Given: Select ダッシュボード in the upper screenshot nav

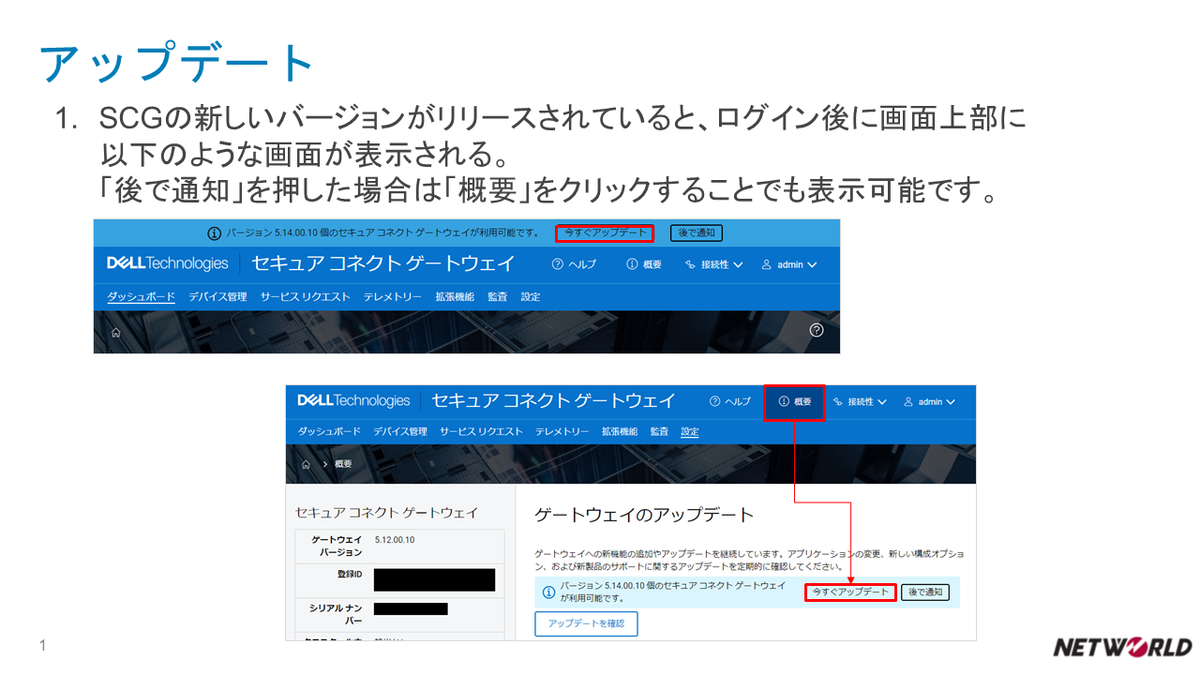Looking at the screenshot, I should (x=141, y=297).
